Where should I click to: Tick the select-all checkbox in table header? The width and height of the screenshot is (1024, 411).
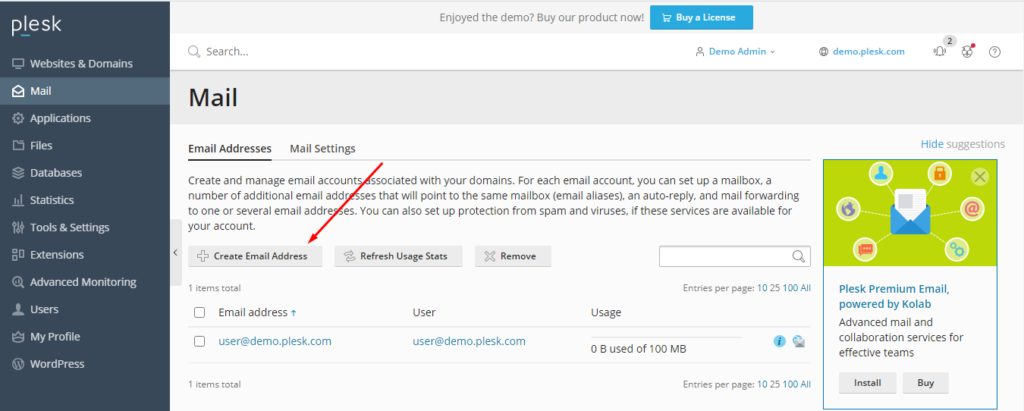(200, 312)
